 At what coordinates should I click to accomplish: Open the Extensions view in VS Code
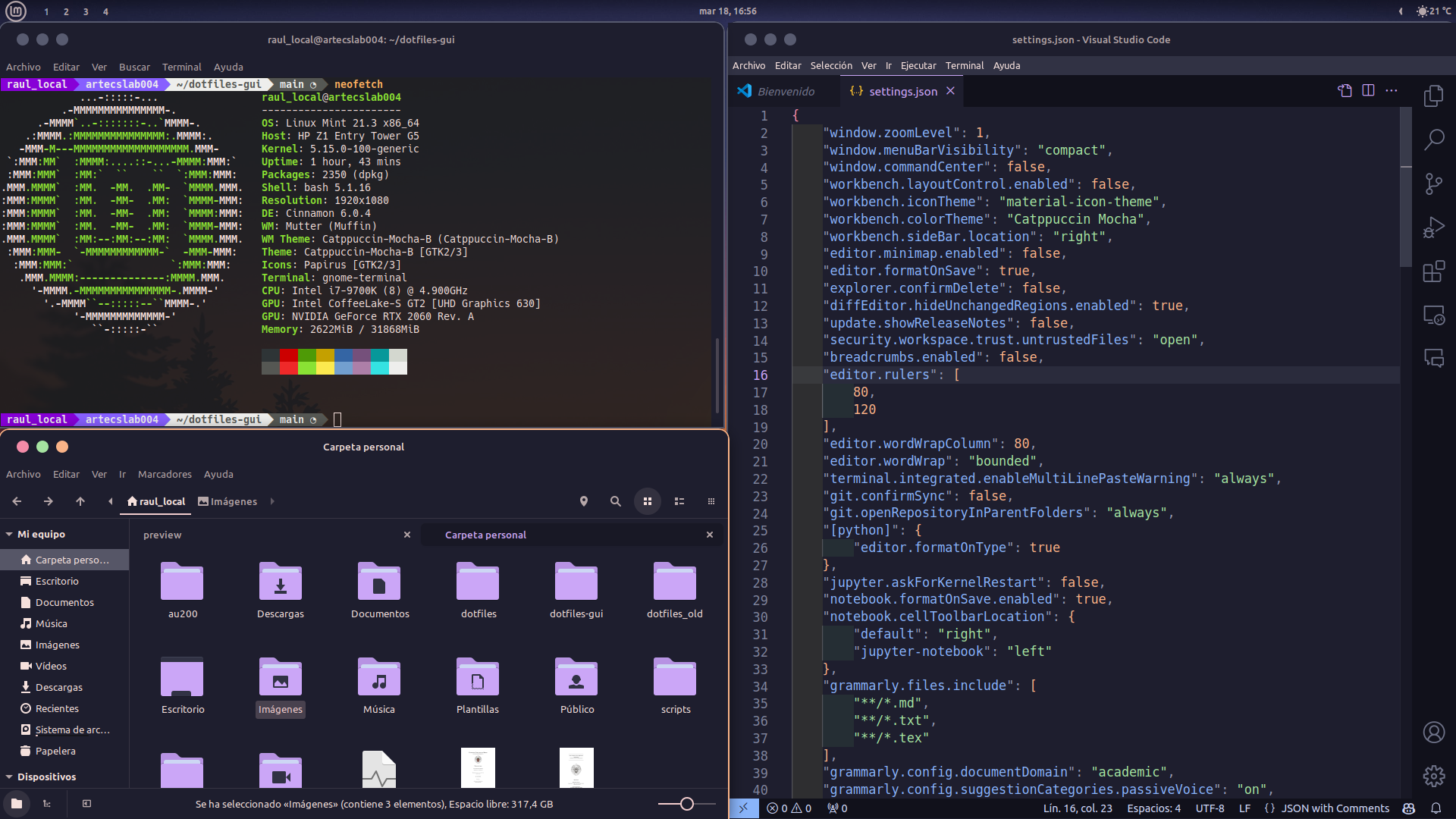coord(1433,271)
